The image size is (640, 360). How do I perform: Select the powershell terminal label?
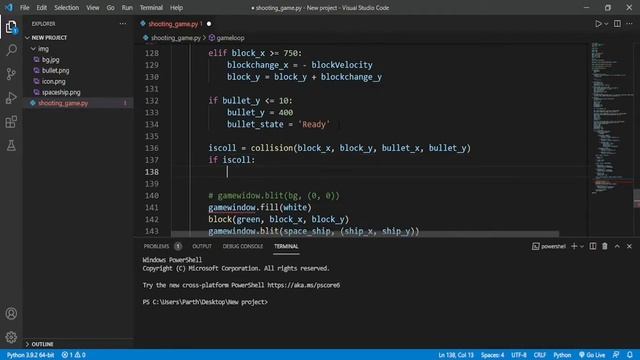point(549,246)
